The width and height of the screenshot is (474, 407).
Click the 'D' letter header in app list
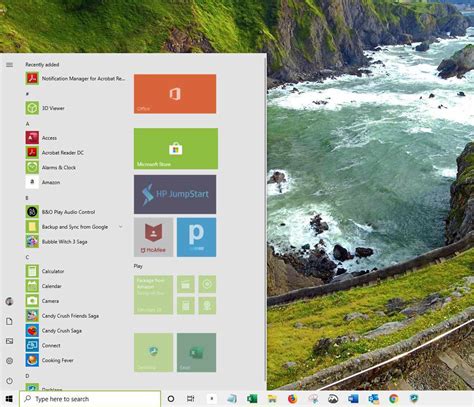click(27, 376)
